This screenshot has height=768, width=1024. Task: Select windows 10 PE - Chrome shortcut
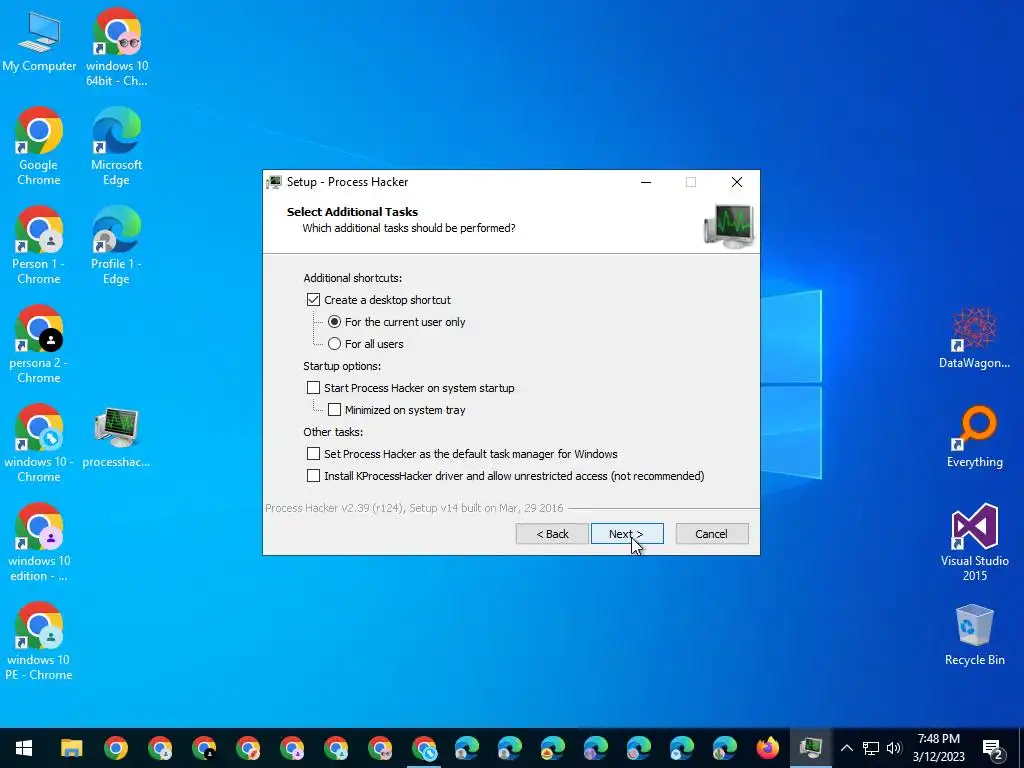click(39, 641)
